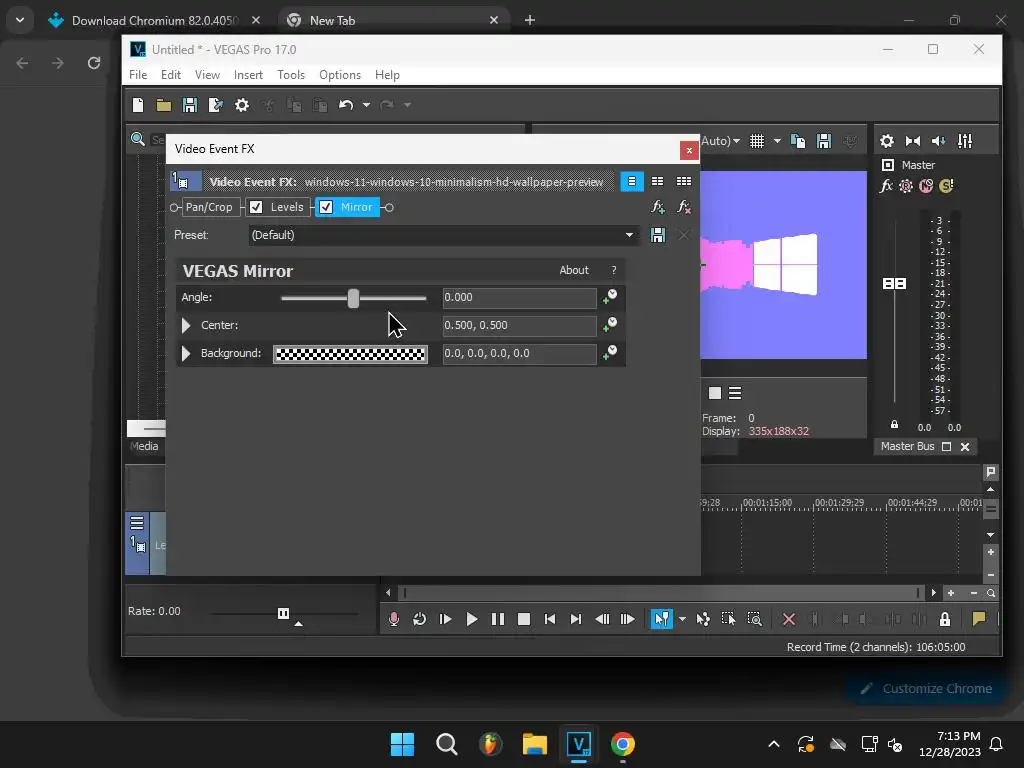Toggle the Normal Edit tool
The width and height of the screenshot is (1024, 768).
coord(662,618)
